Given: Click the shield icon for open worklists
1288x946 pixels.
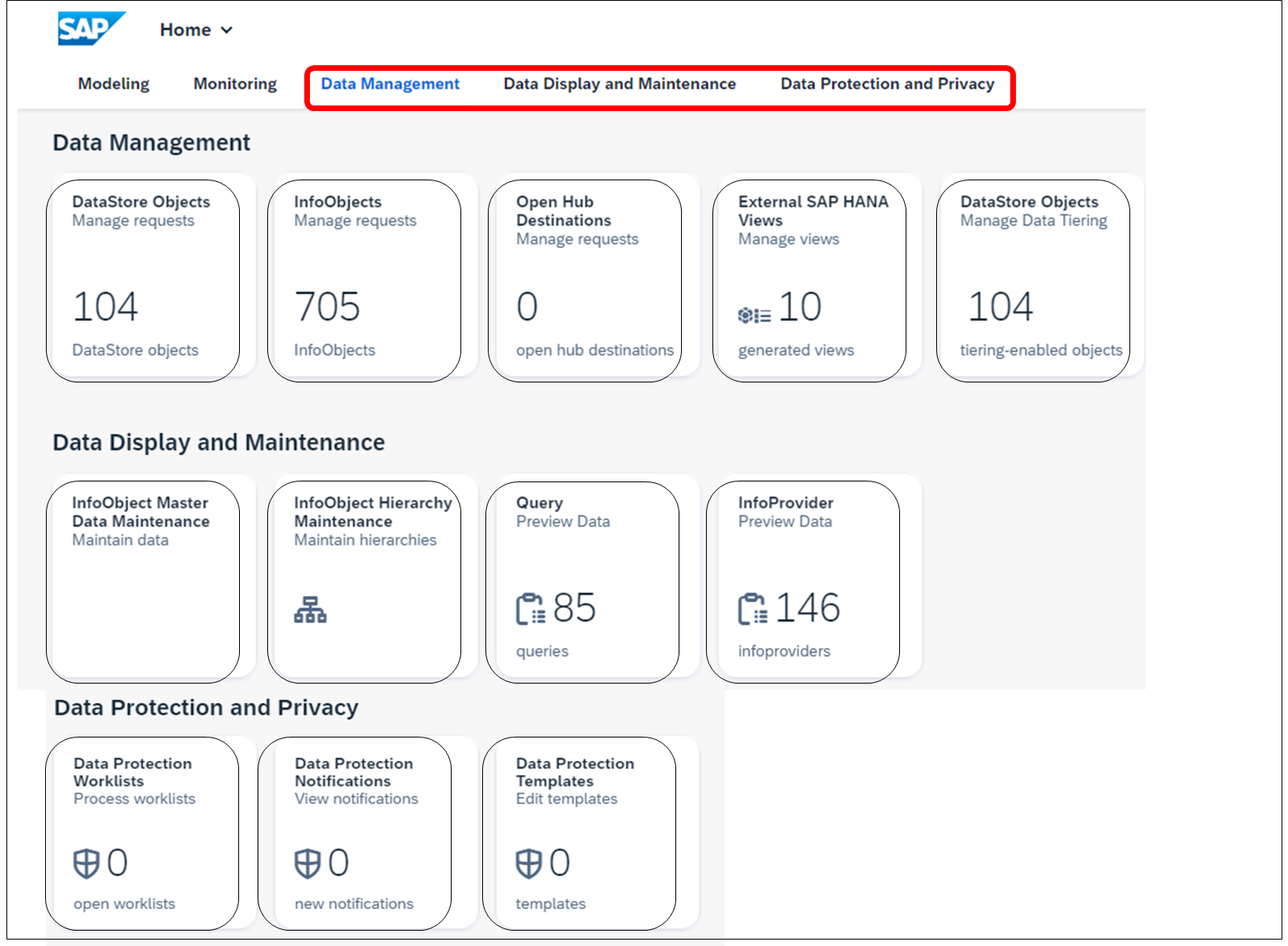Looking at the screenshot, I should [x=86, y=864].
